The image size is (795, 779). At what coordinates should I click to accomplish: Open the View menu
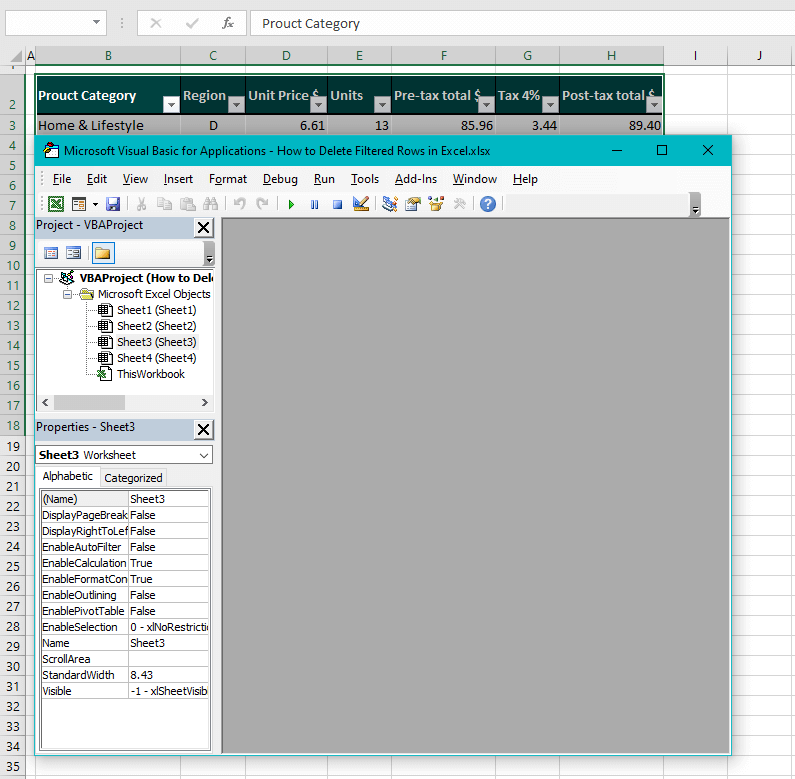tap(135, 179)
